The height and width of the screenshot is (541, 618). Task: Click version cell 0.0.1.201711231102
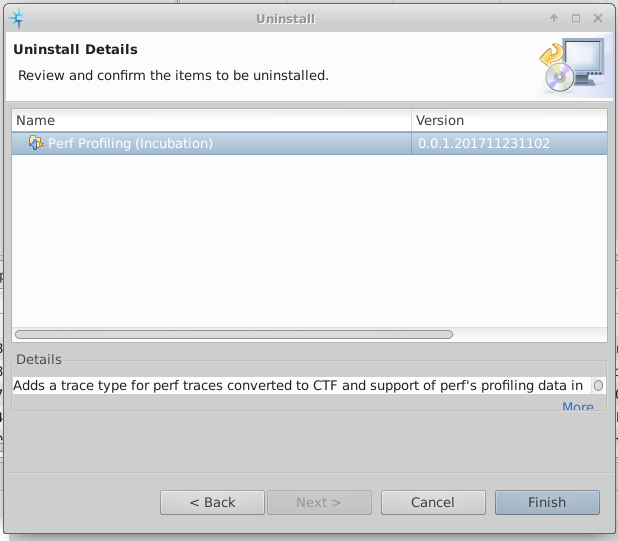click(483, 143)
